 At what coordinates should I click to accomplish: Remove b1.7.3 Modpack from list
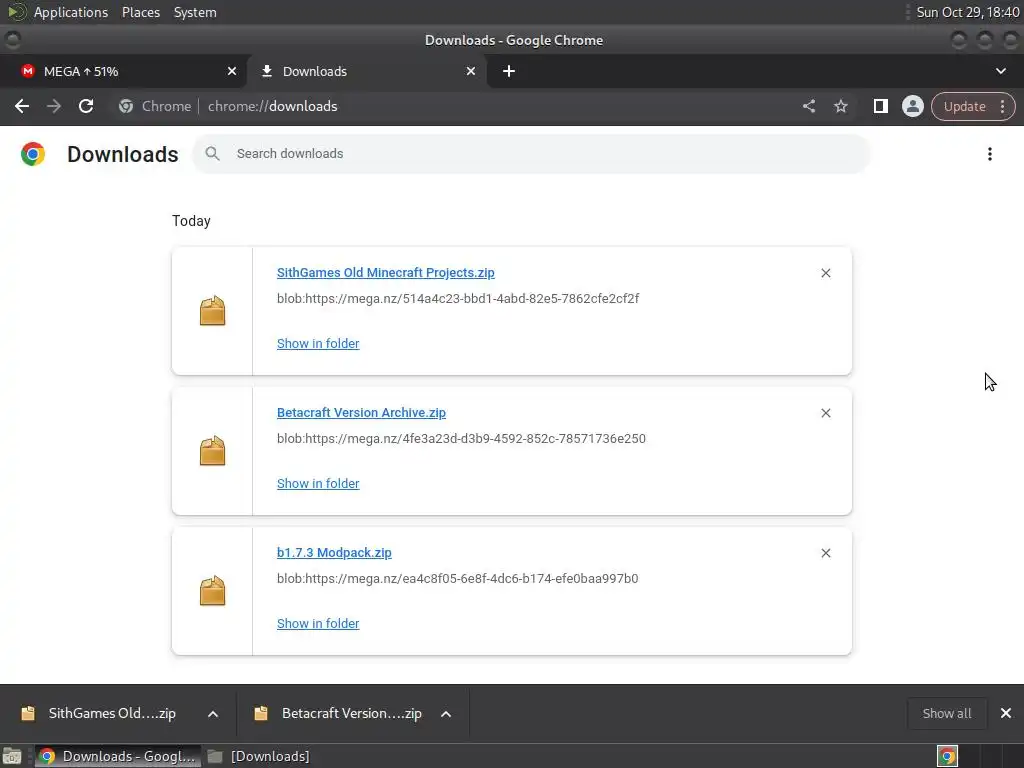tap(826, 553)
